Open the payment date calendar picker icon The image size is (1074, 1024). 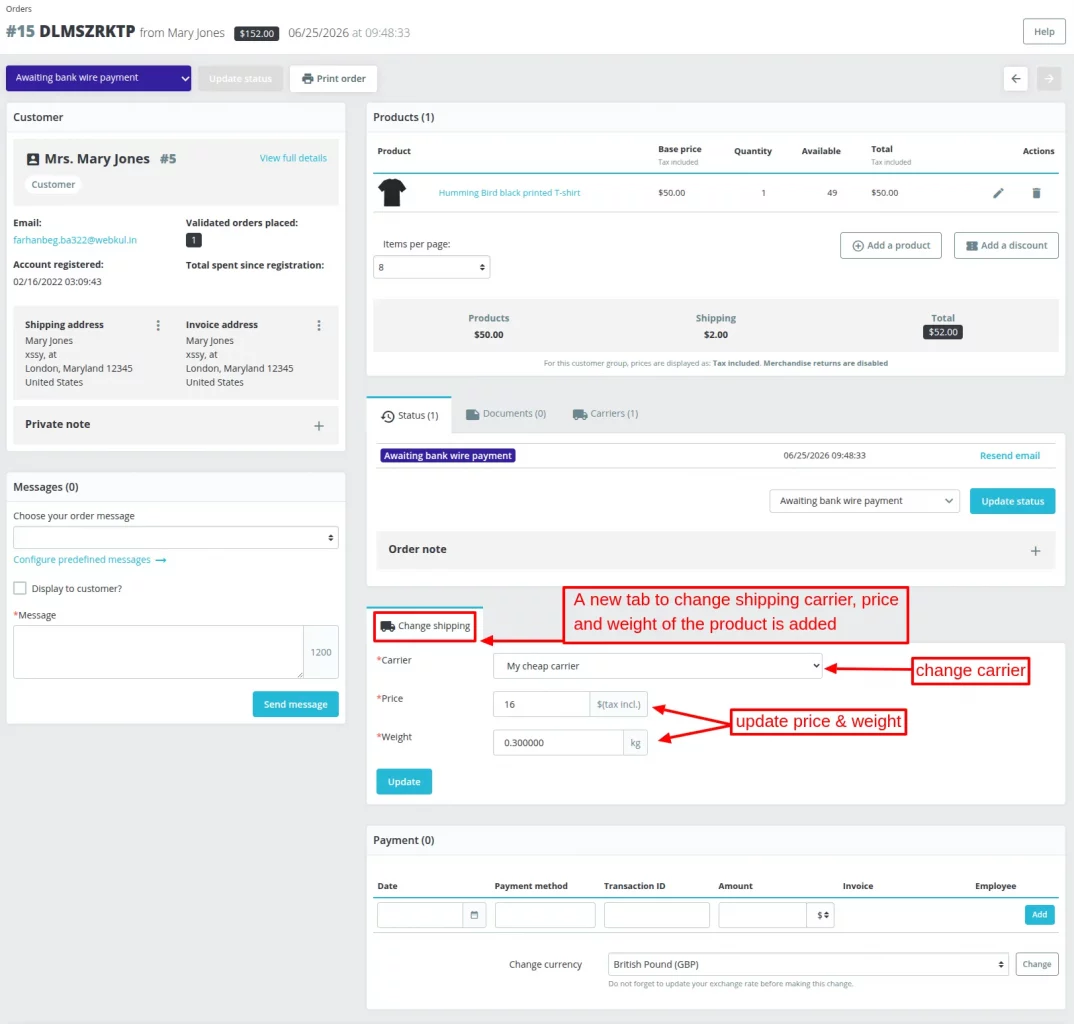coord(474,915)
